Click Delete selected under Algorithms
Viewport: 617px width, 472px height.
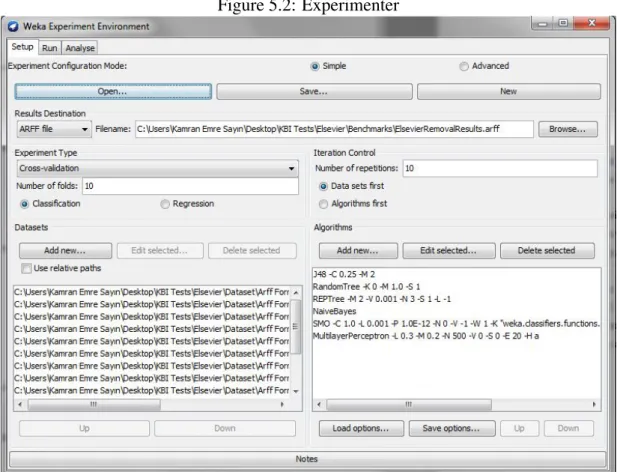547,251
